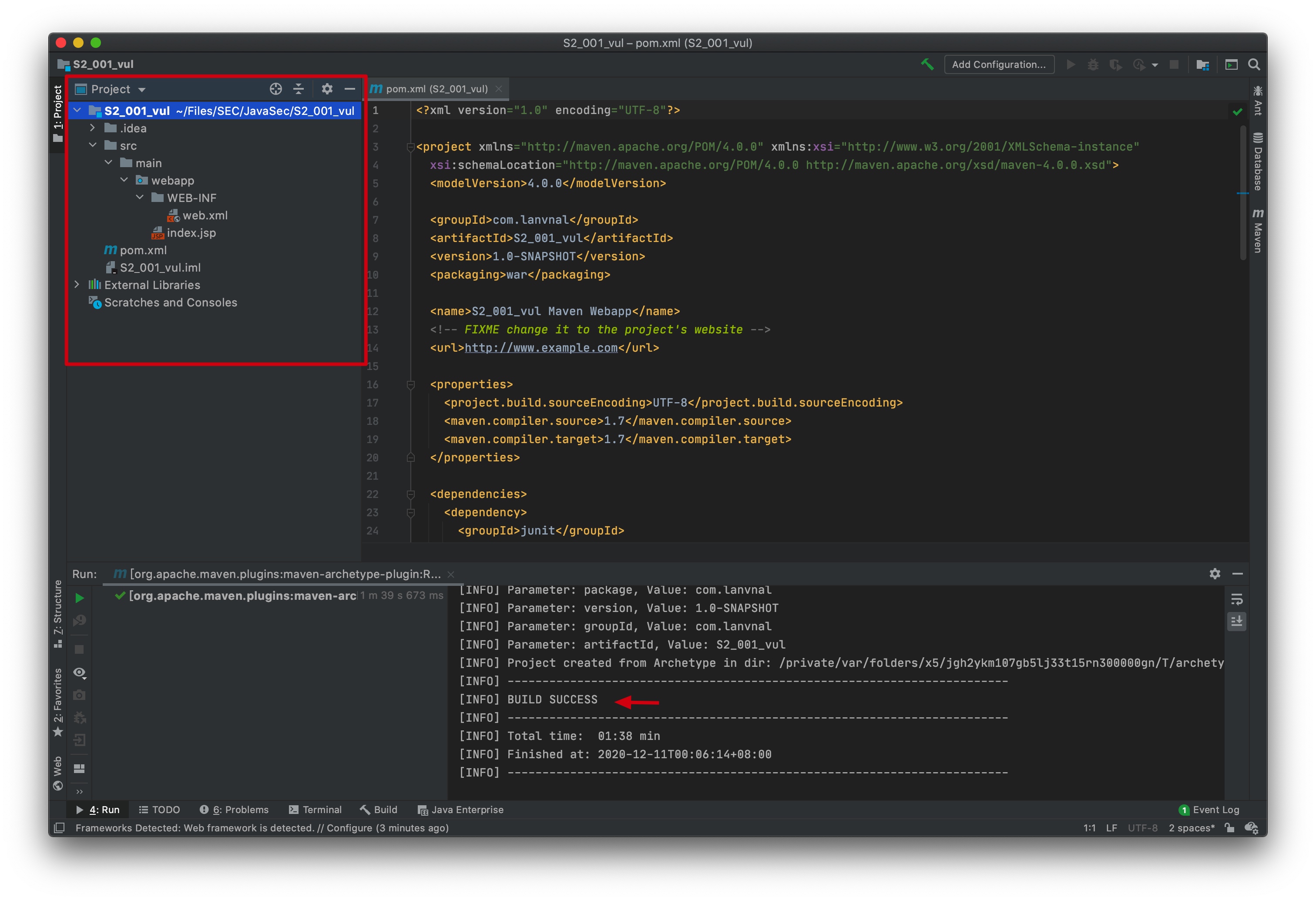
Task: Toggle the Web side tab
Action: click(58, 773)
